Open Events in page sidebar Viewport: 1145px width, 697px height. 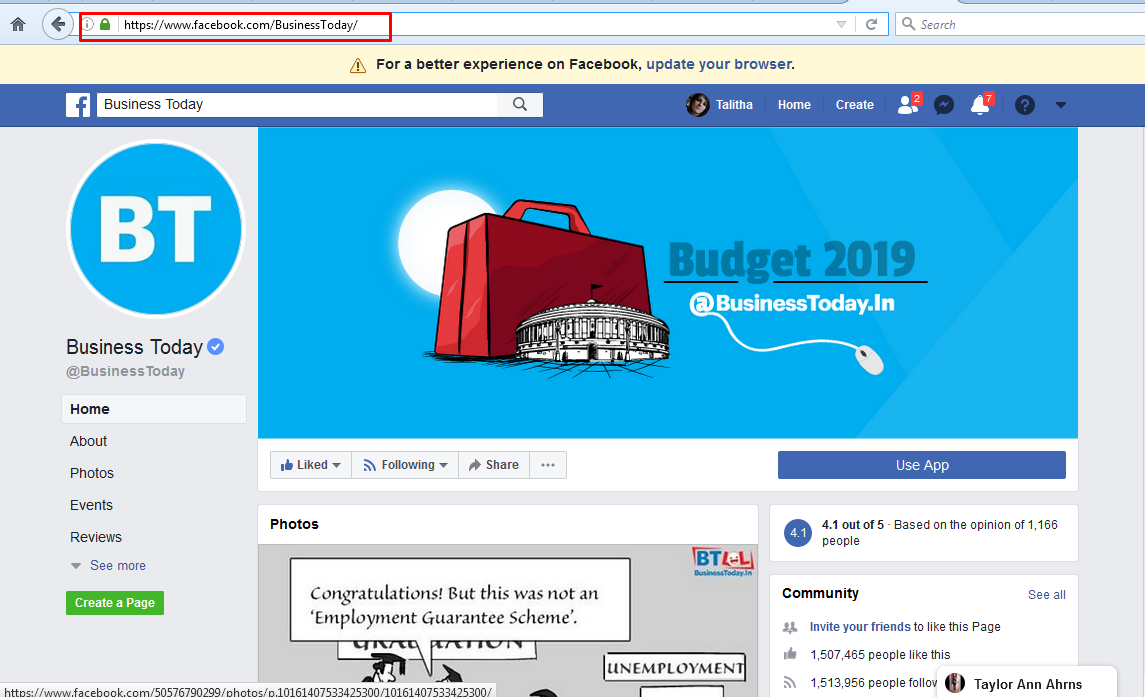point(91,506)
